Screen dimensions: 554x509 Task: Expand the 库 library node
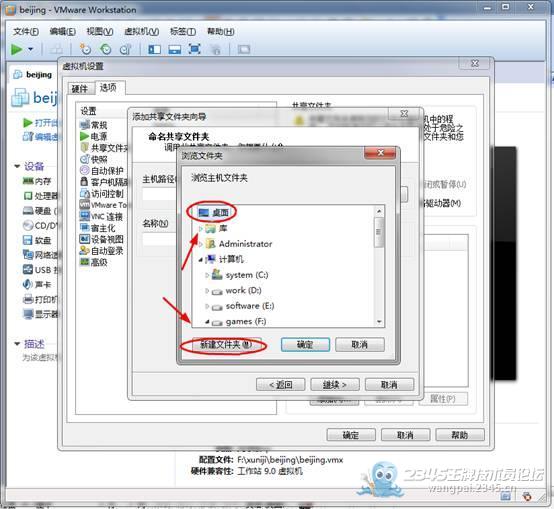pyautogui.click(x=201, y=229)
